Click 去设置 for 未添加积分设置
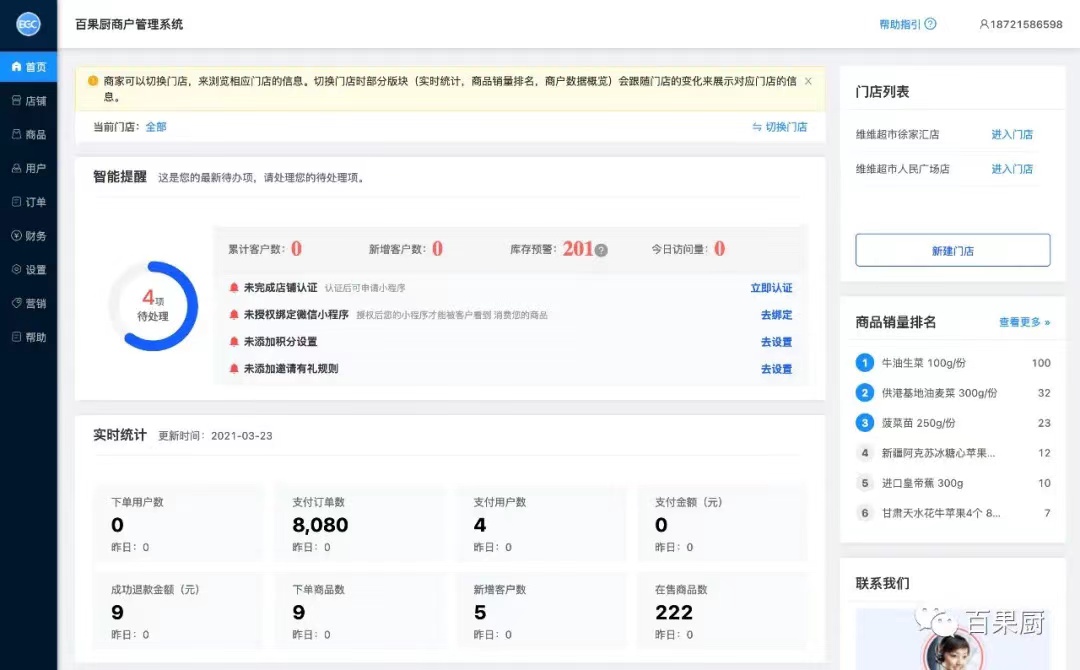 tap(776, 342)
